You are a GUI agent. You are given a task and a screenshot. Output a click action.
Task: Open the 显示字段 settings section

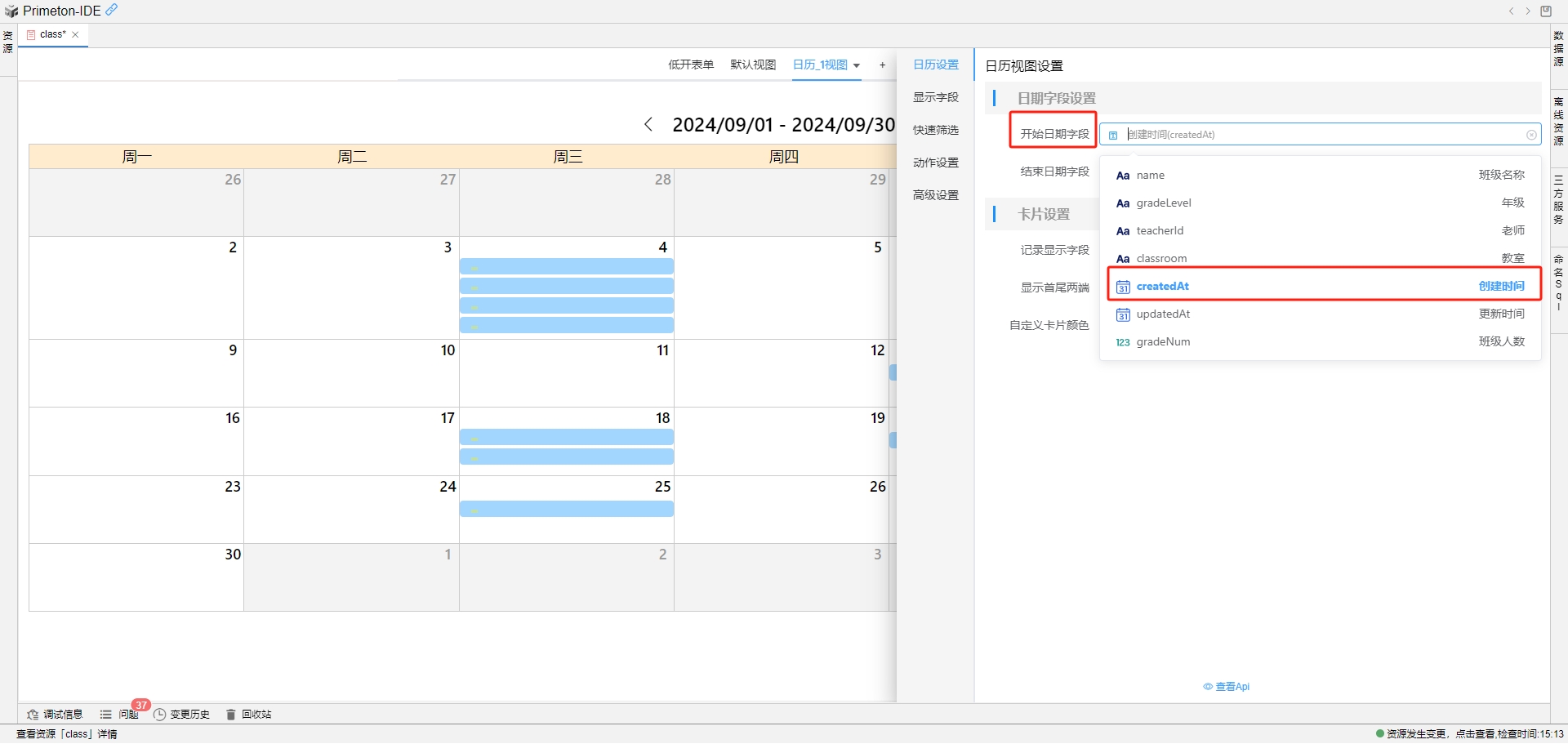click(x=936, y=96)
